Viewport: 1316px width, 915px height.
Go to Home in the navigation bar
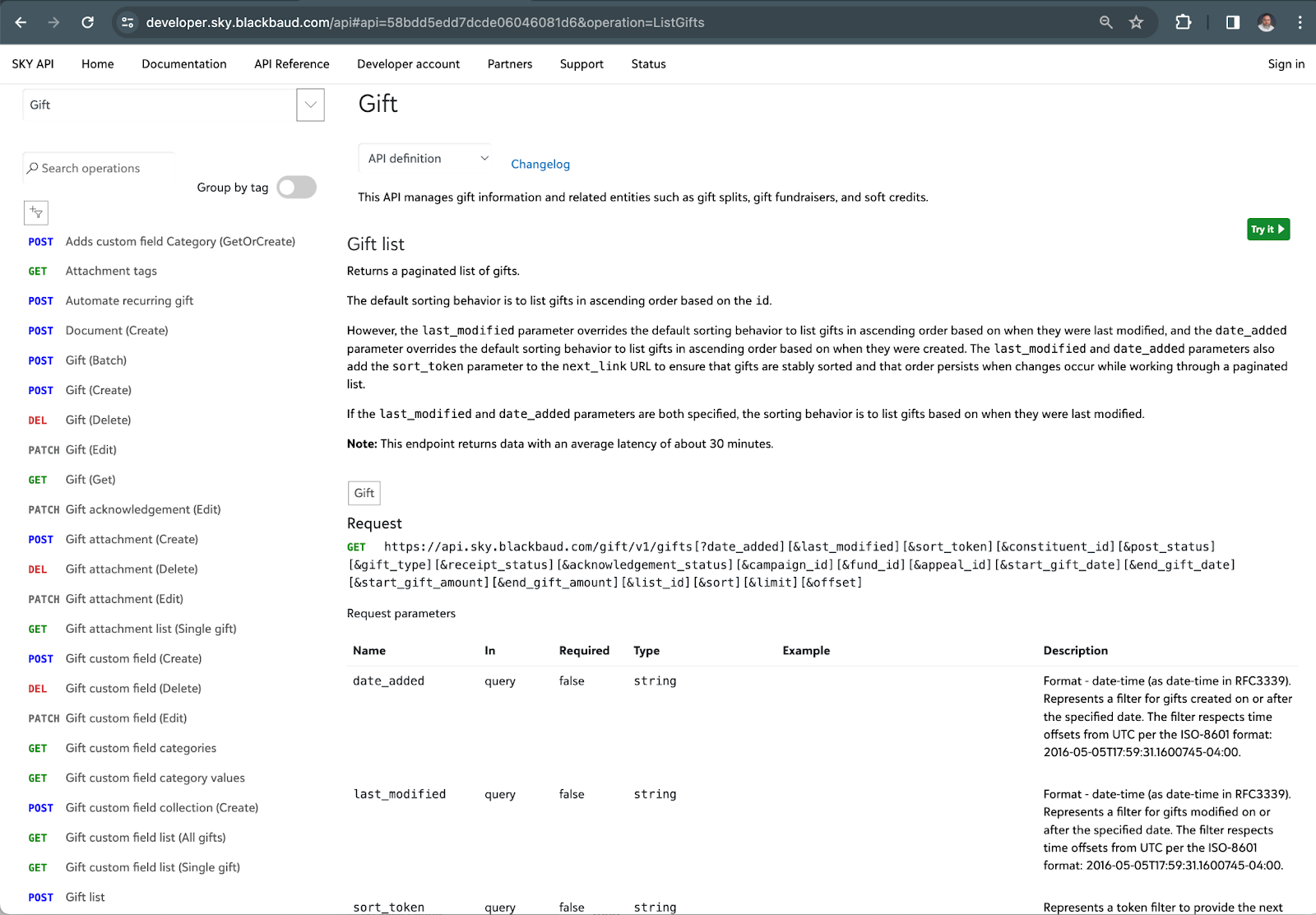click(x=98, y=63)
